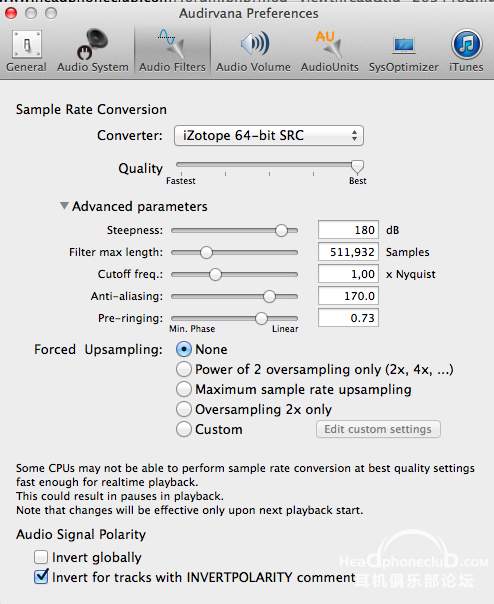This screenshot has height=604, width=494.
Task: Open the AudioUnits pane
Action: tap(329, 51)
